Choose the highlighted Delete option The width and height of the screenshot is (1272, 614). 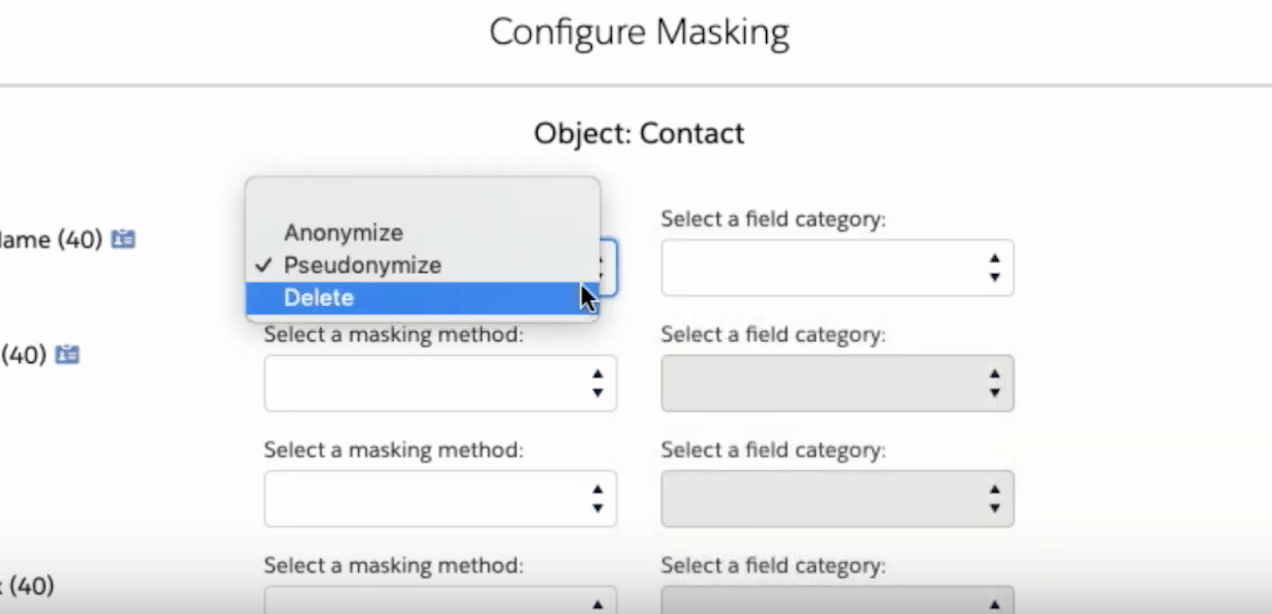coord(320,297)
